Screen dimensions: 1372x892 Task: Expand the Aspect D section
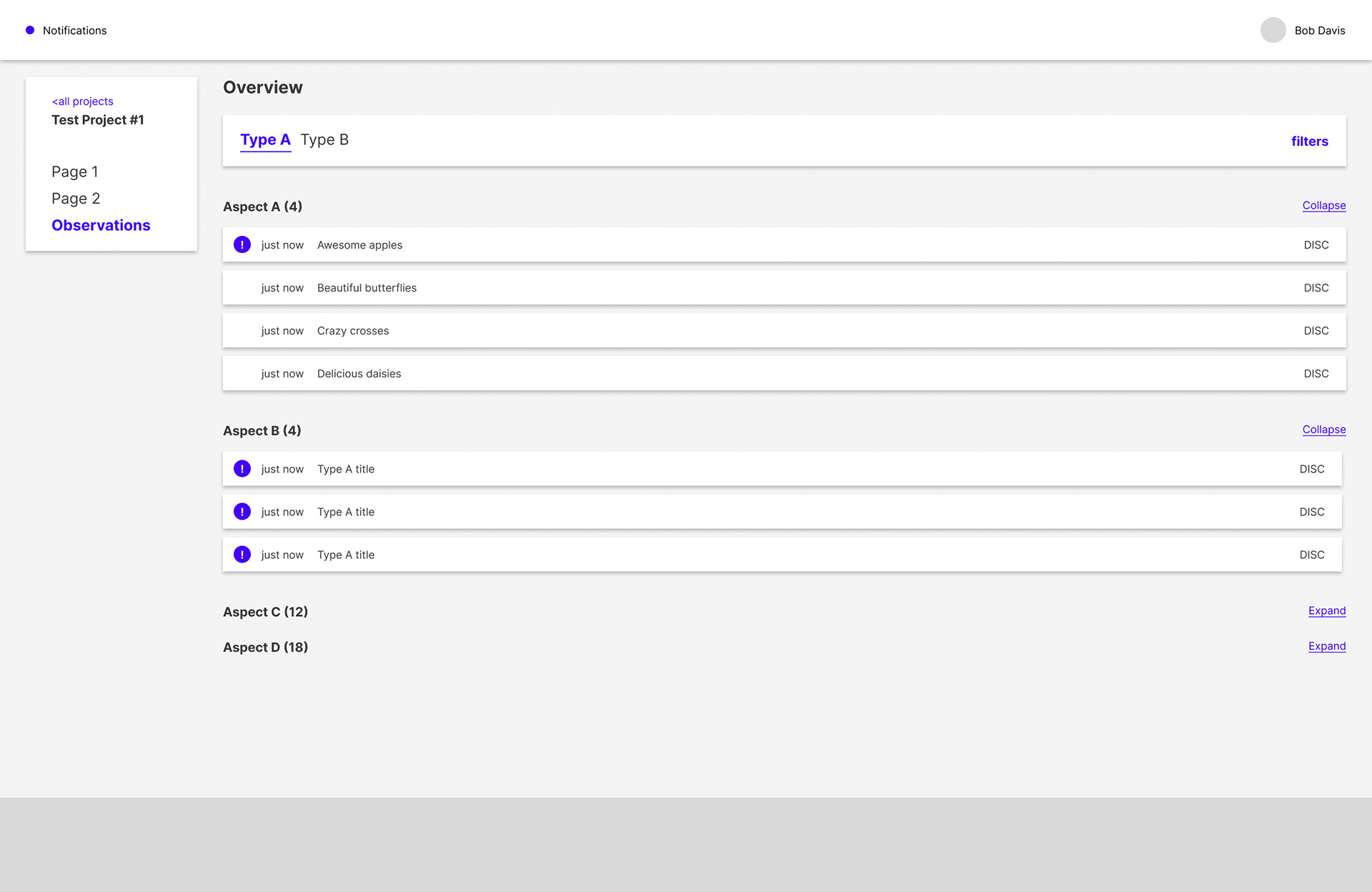1327,646
